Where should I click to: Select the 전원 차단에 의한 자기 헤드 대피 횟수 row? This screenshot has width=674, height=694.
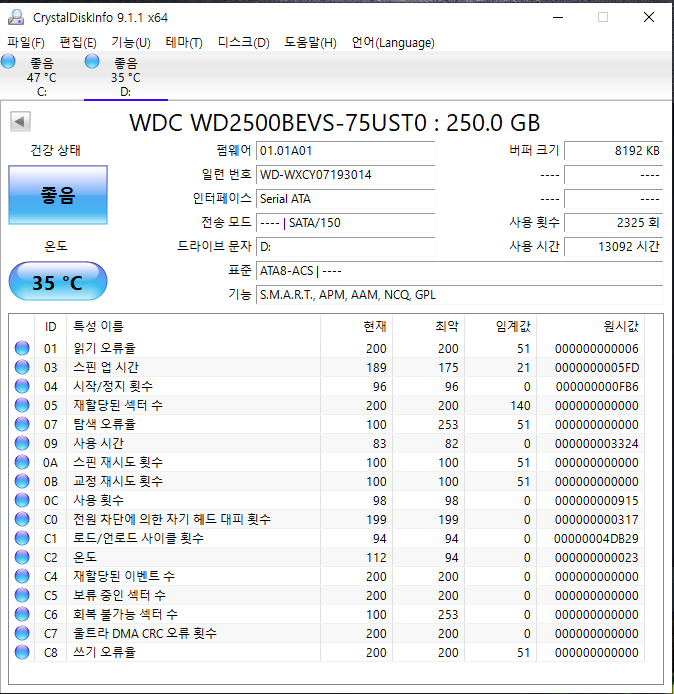pos(327,520)
